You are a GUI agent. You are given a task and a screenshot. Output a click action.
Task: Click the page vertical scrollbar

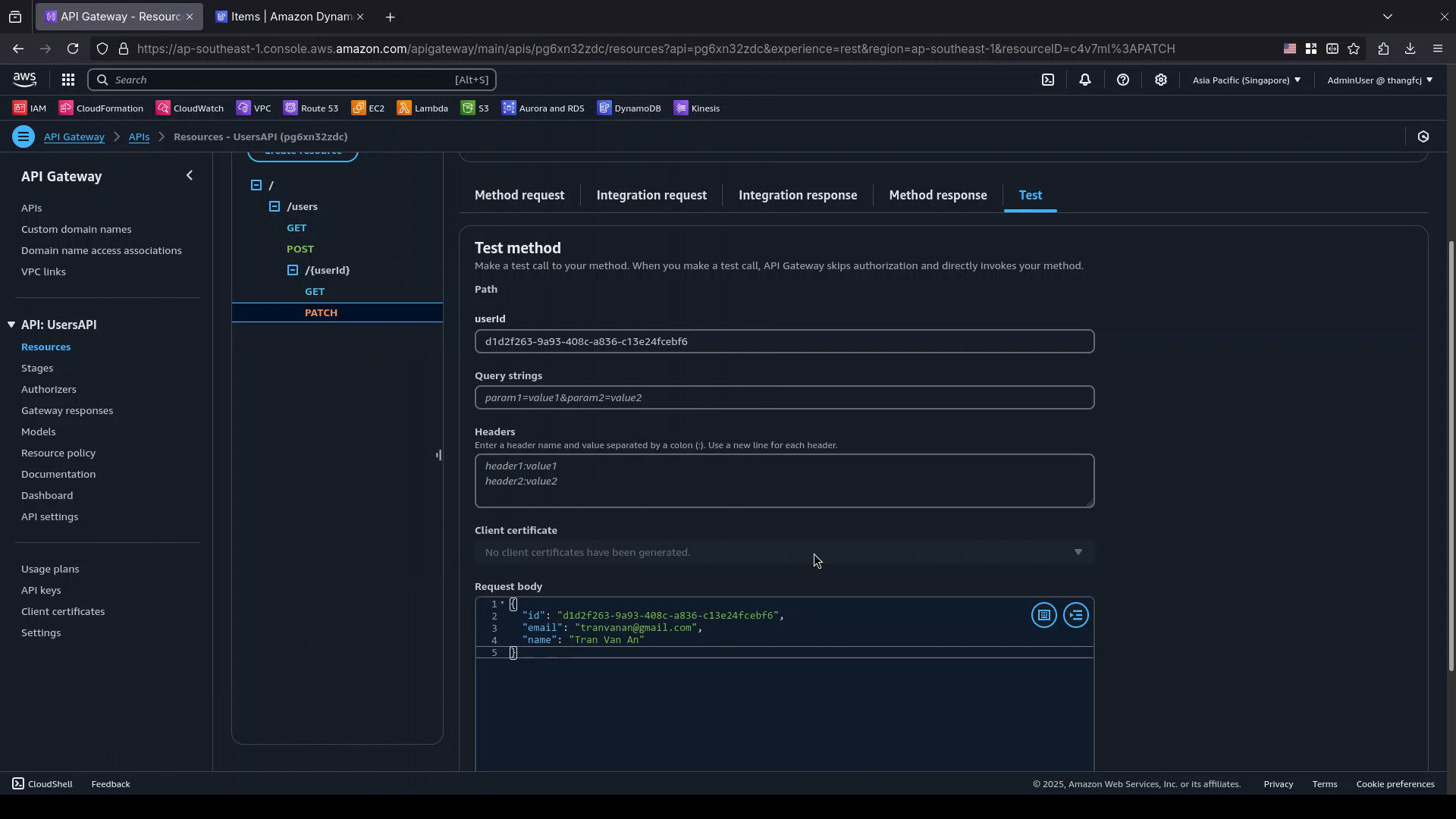[1451, 456]
